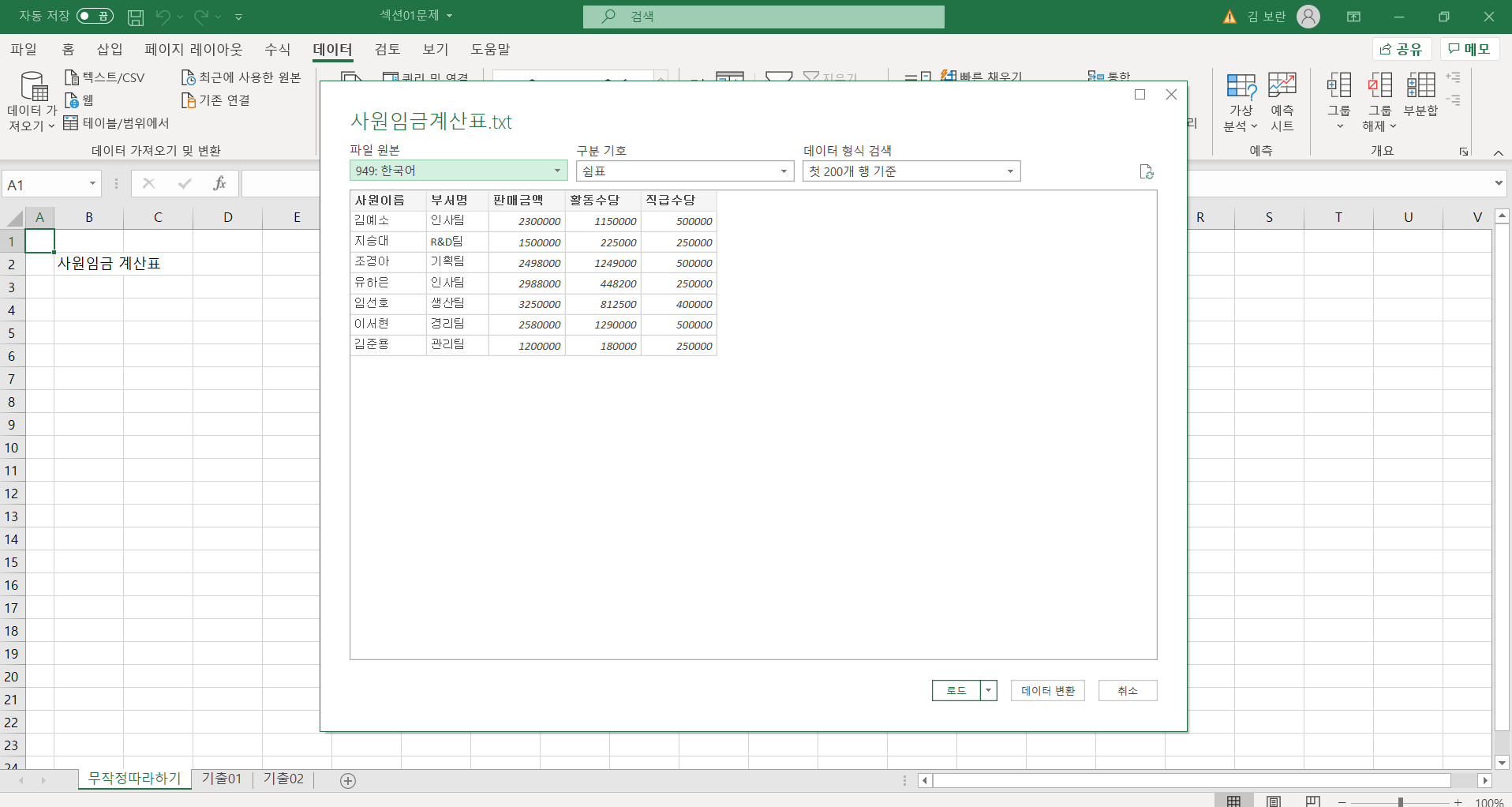
Task: Click the Subtotal icon
Action: 1420,87
